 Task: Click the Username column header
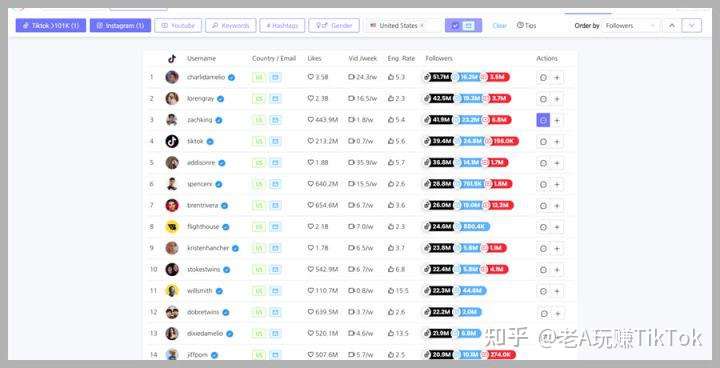(201, 59)
